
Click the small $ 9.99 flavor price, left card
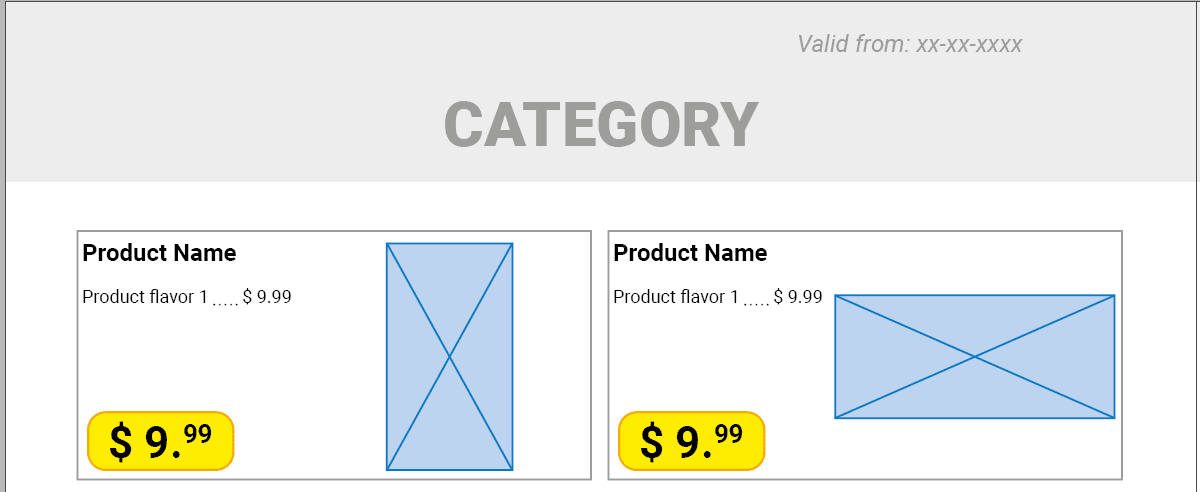coord(267,297)
